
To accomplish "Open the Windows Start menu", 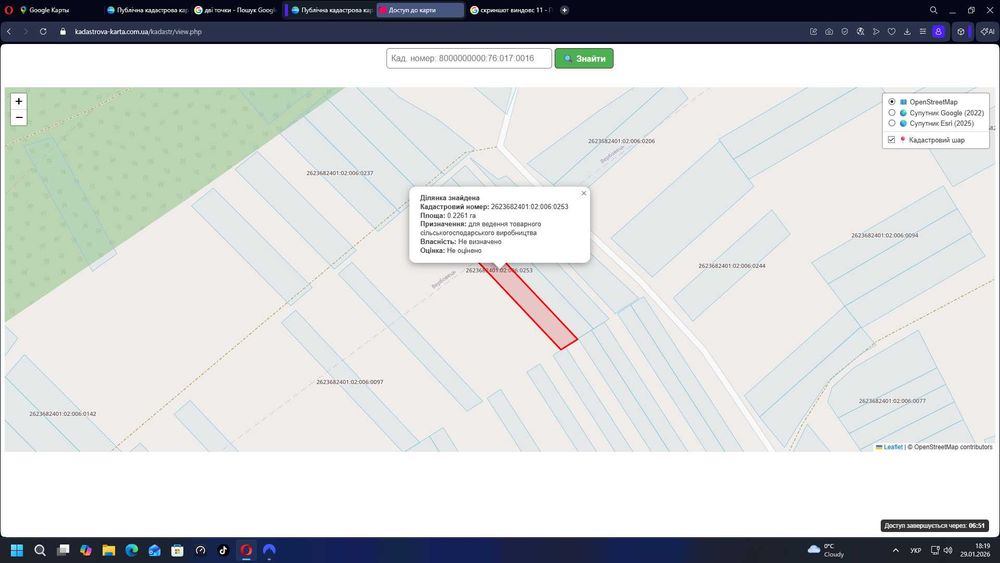I will pos(17,550).
